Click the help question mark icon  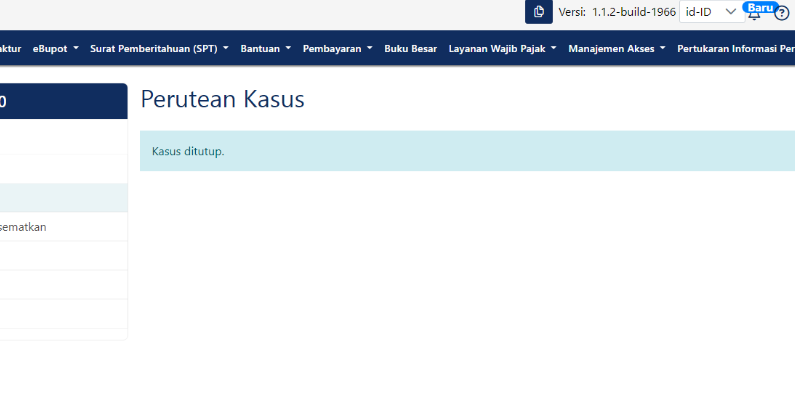(x=782, y=13)
